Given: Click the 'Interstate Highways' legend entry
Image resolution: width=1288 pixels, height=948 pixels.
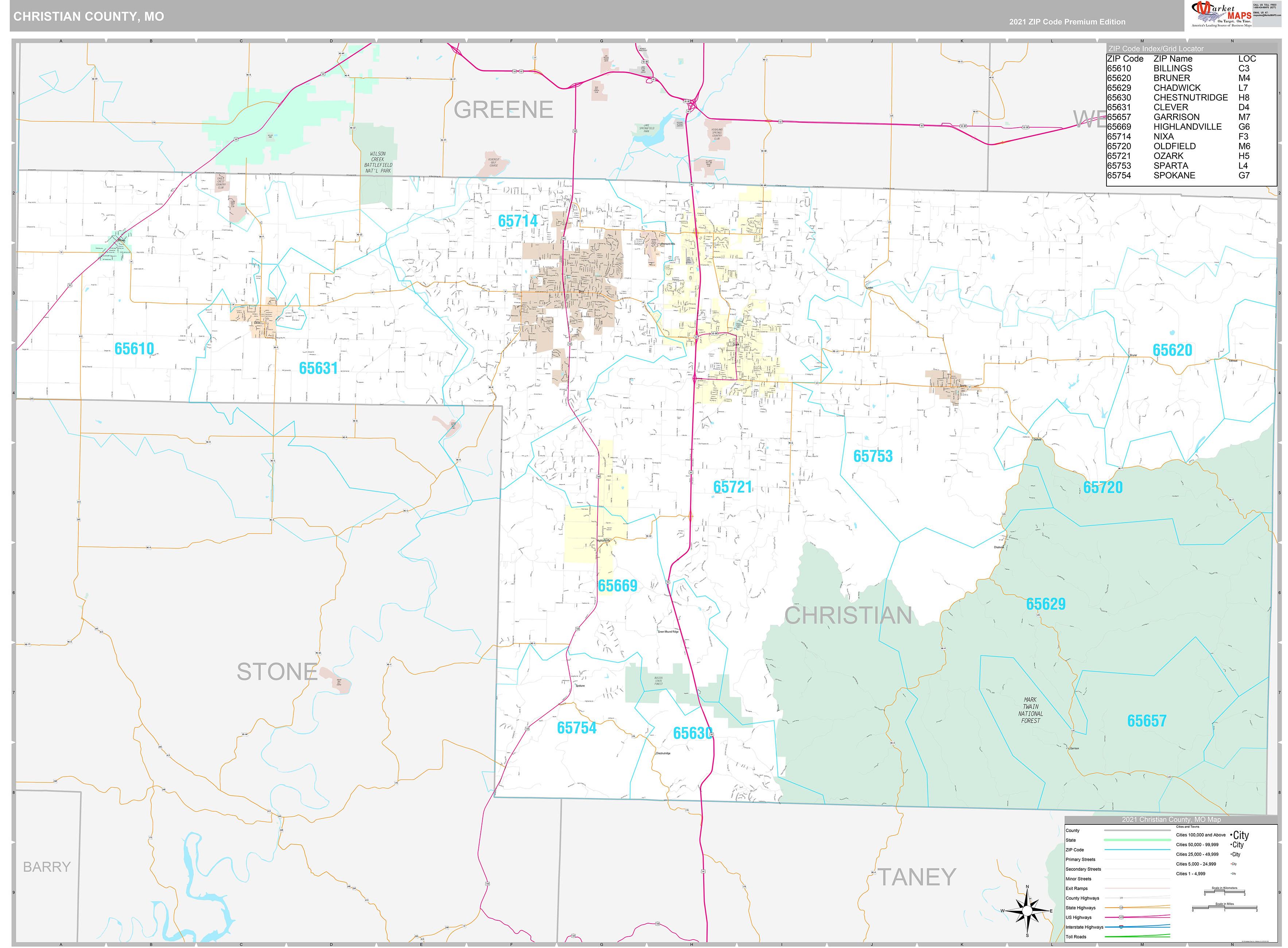Looking at the screenshot, I should [x=1084, y=927].
